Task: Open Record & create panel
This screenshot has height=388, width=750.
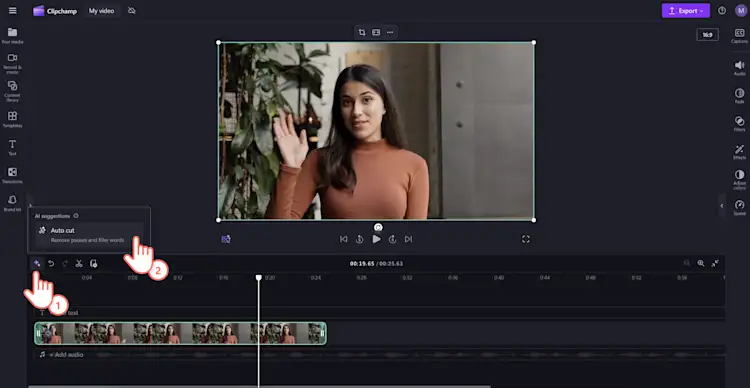Action: 12,63
